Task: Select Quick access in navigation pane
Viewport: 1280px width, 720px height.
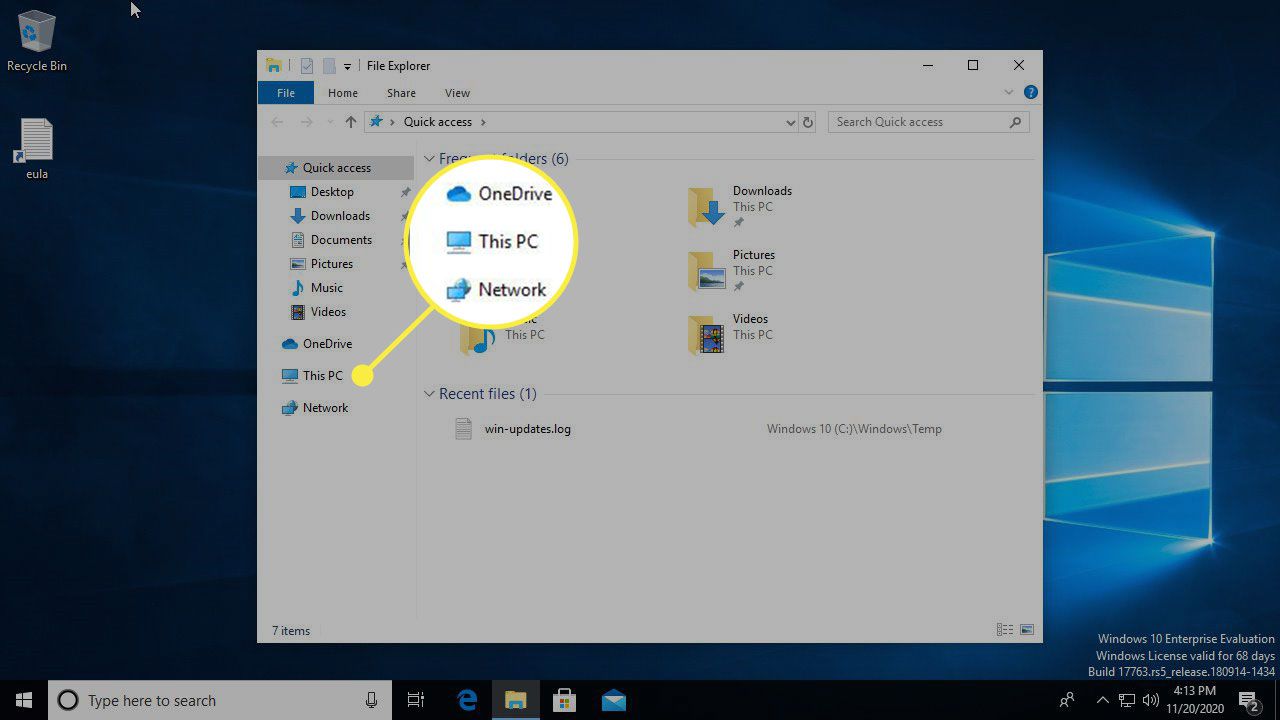Action: pos(336,168)
